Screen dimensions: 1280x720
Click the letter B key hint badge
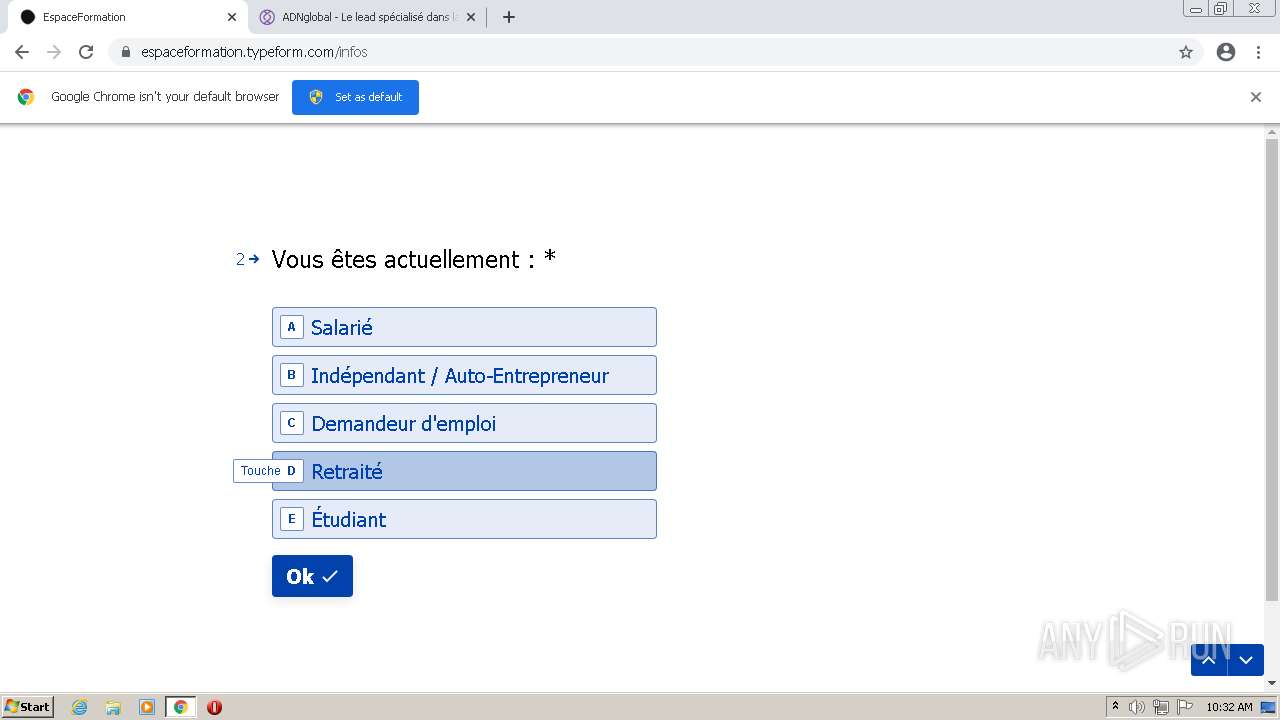point(291,375)
